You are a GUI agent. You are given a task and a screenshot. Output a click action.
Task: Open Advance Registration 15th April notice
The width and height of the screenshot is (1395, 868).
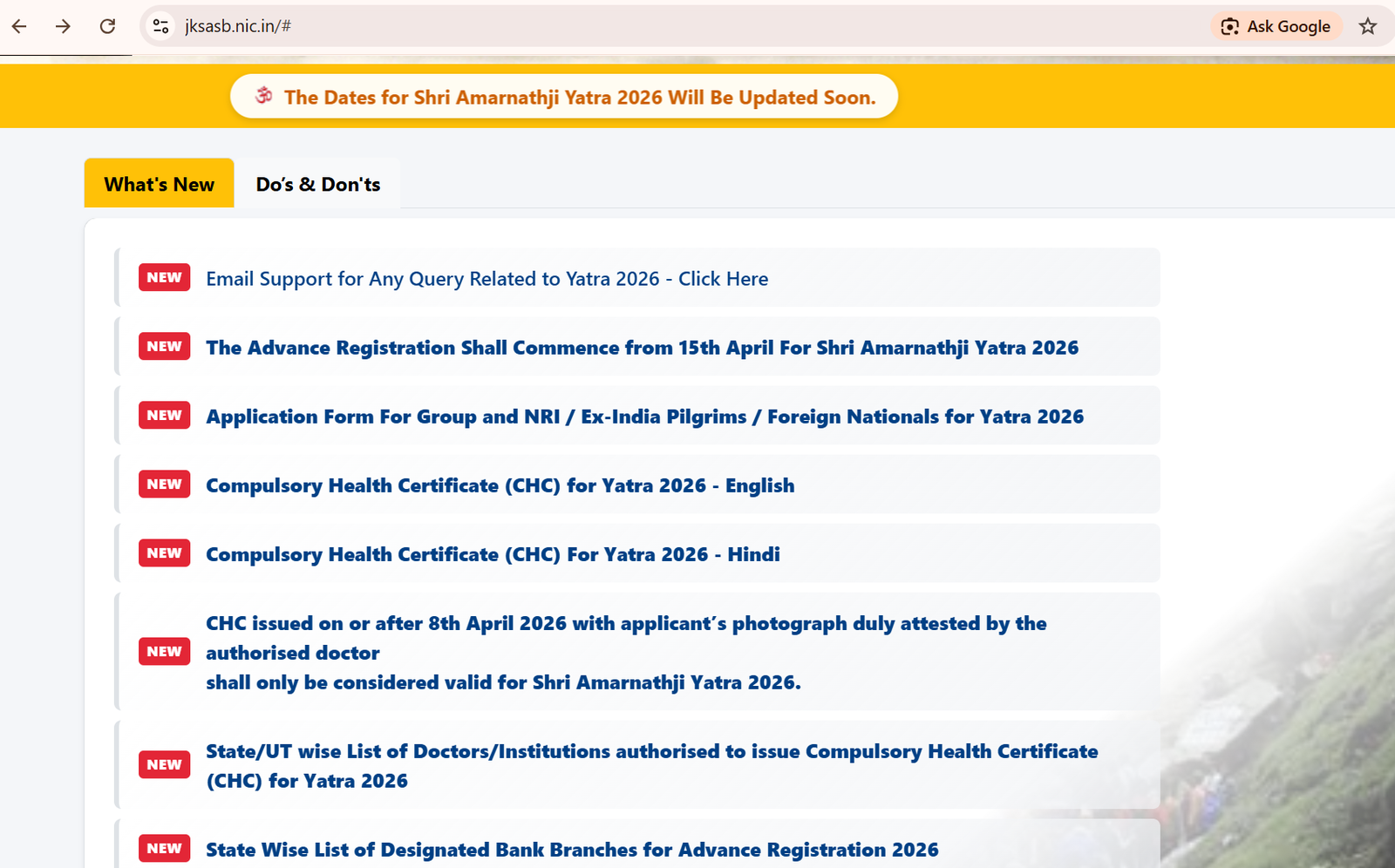coord(642,348)
